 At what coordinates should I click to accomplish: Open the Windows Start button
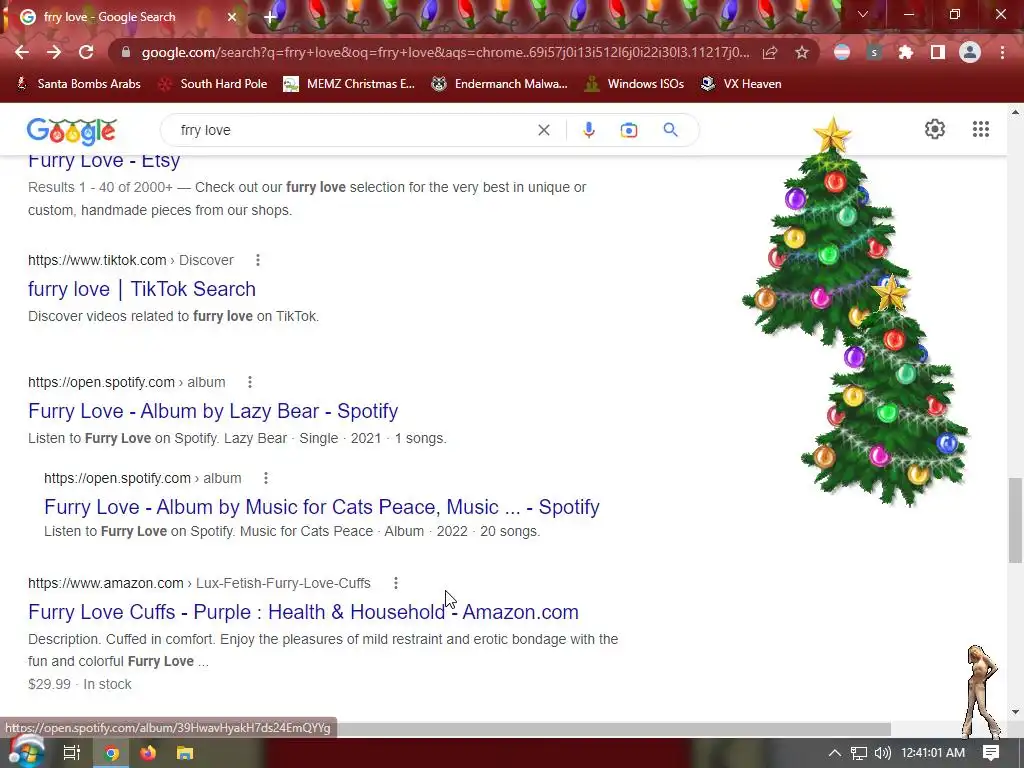[x=26, y=752]
